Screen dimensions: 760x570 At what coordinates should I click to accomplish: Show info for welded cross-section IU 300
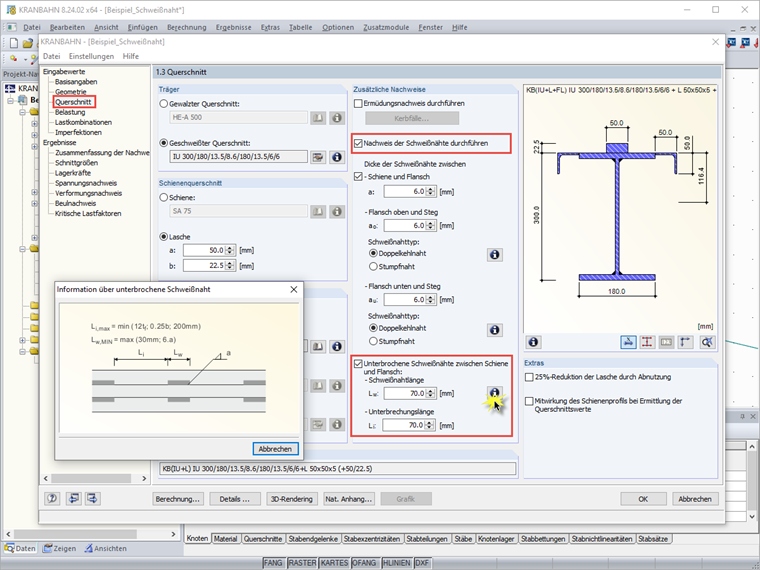coord(337,157)
